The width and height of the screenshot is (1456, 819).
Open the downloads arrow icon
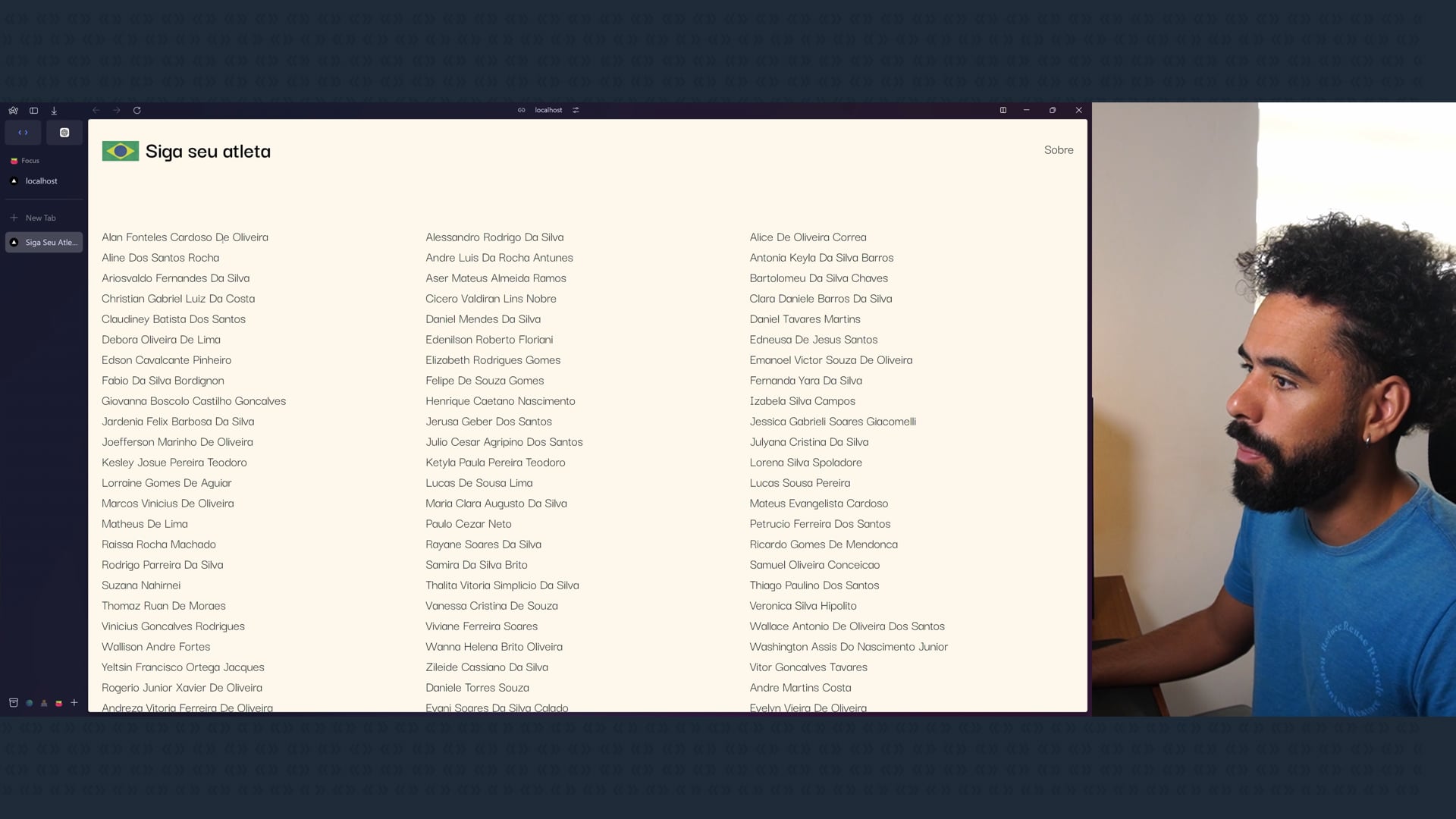[x=54, y=111]
